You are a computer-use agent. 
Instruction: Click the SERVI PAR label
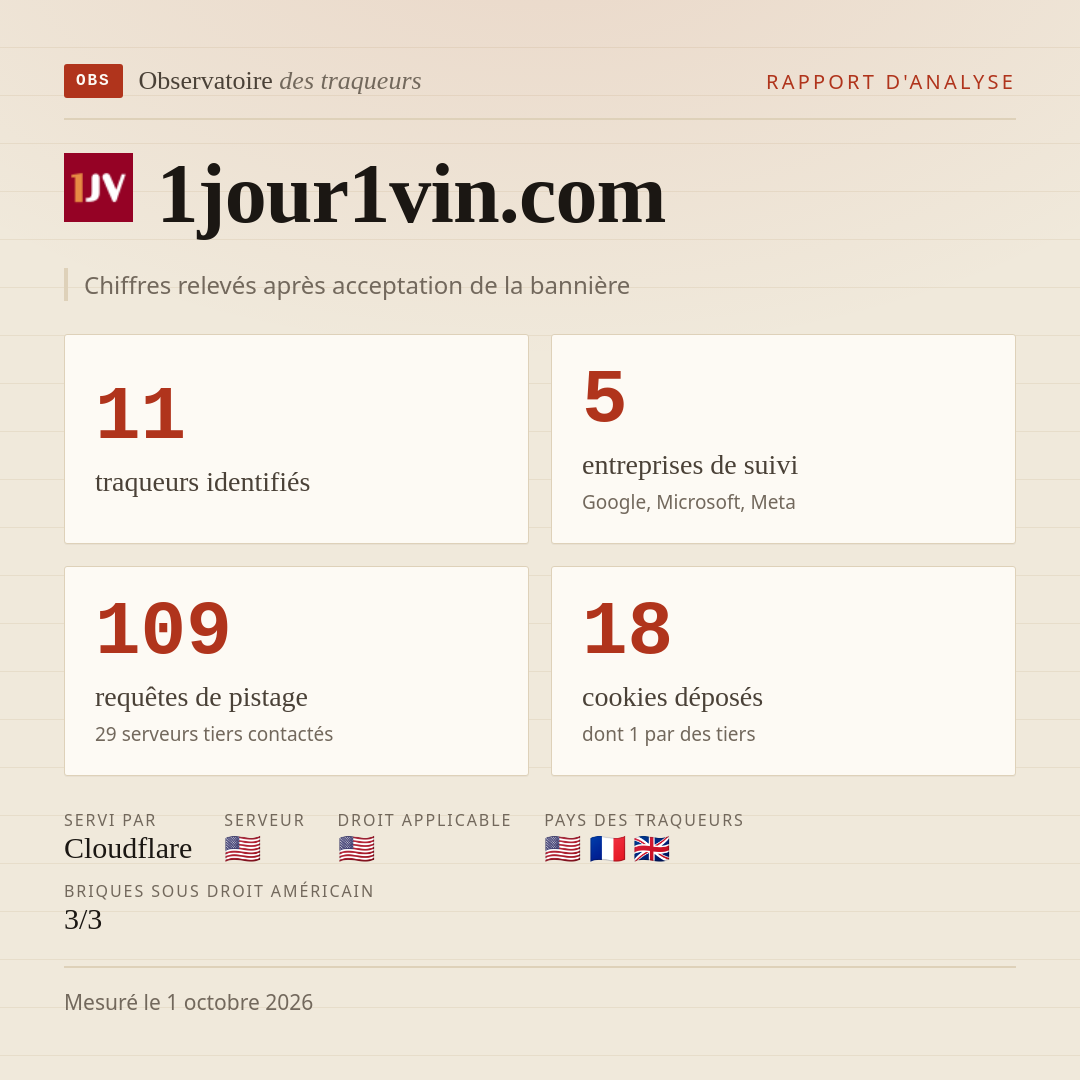click(110, 820)
